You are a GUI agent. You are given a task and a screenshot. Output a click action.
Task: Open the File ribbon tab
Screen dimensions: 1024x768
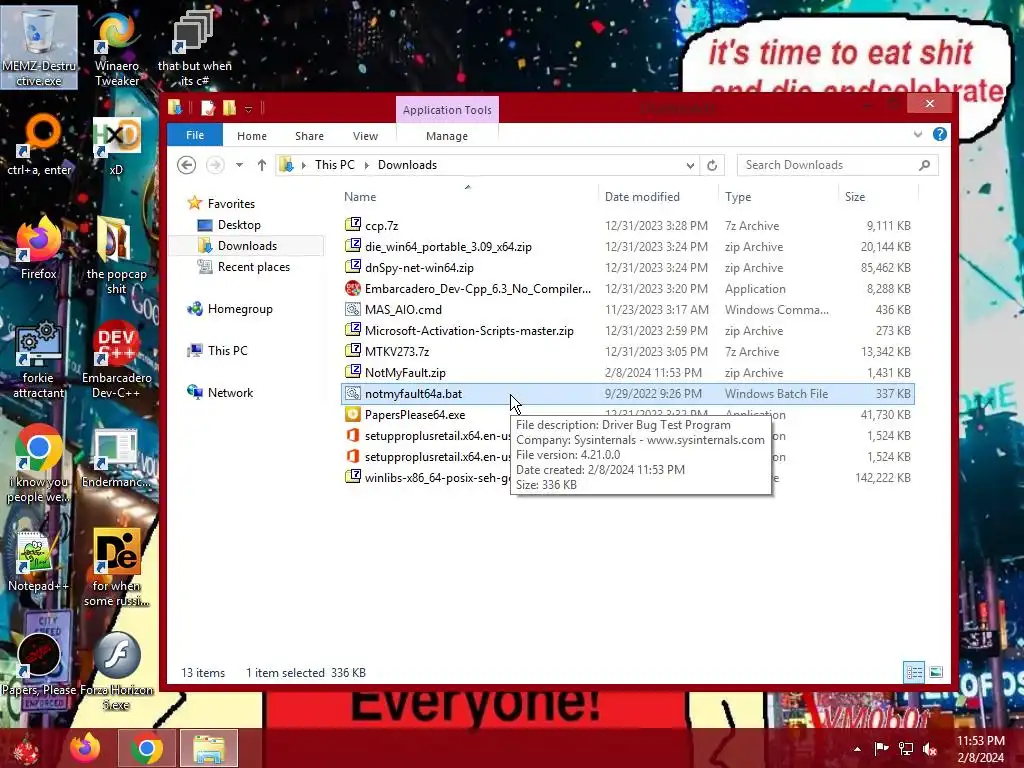(195, 135)
